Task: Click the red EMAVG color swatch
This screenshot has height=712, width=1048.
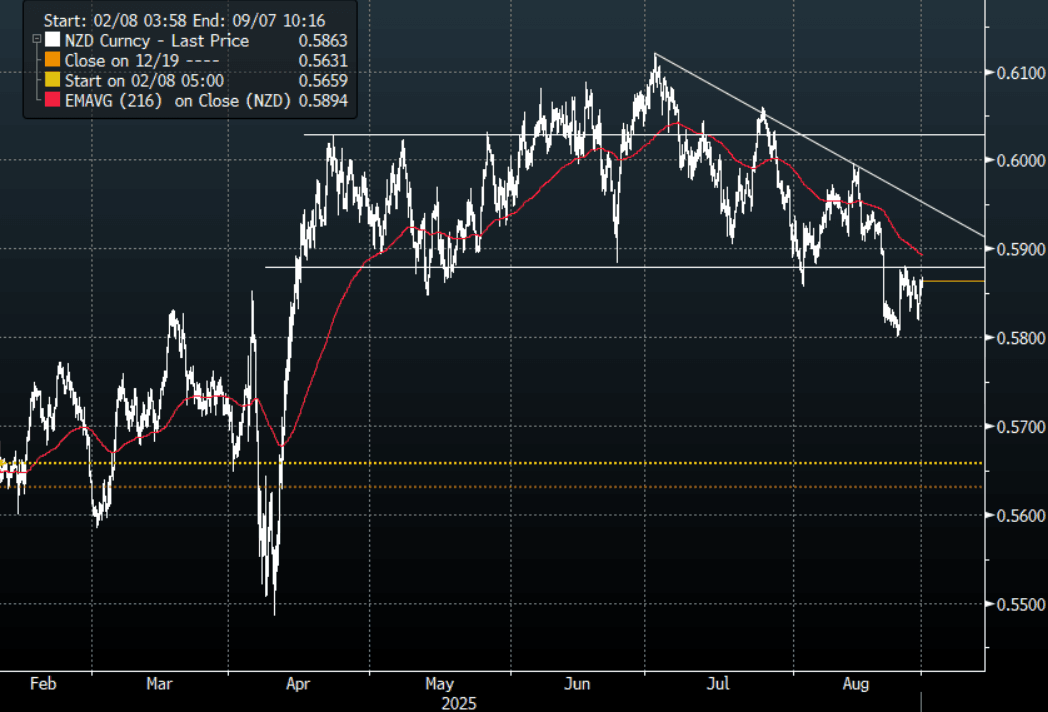Action: [51, 101]
